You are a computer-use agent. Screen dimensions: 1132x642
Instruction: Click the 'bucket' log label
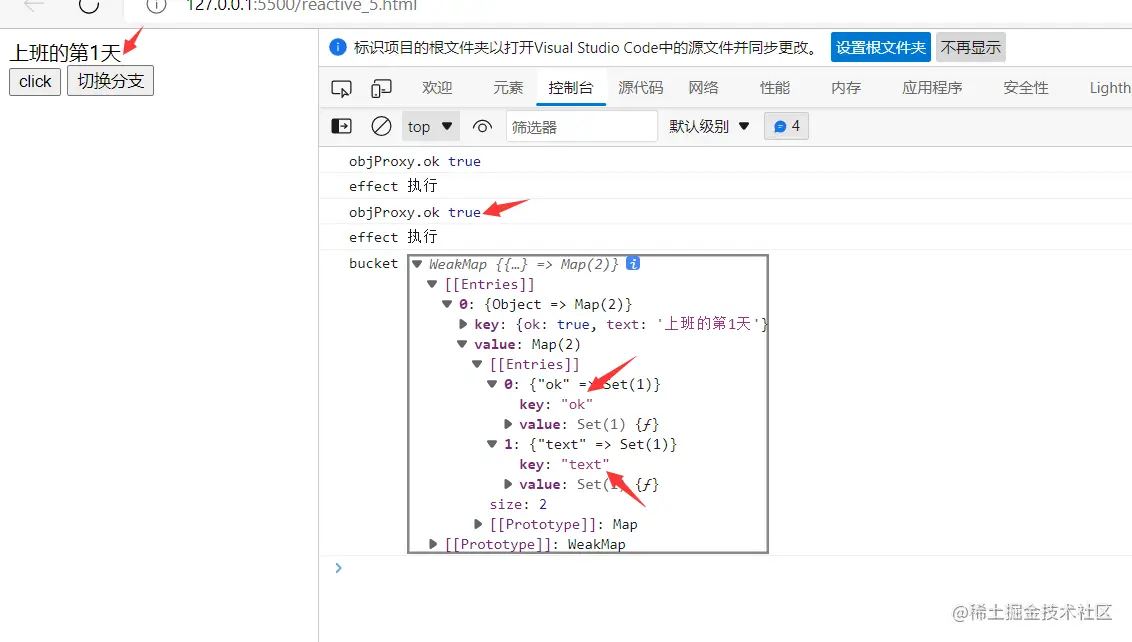coord(373,264)
